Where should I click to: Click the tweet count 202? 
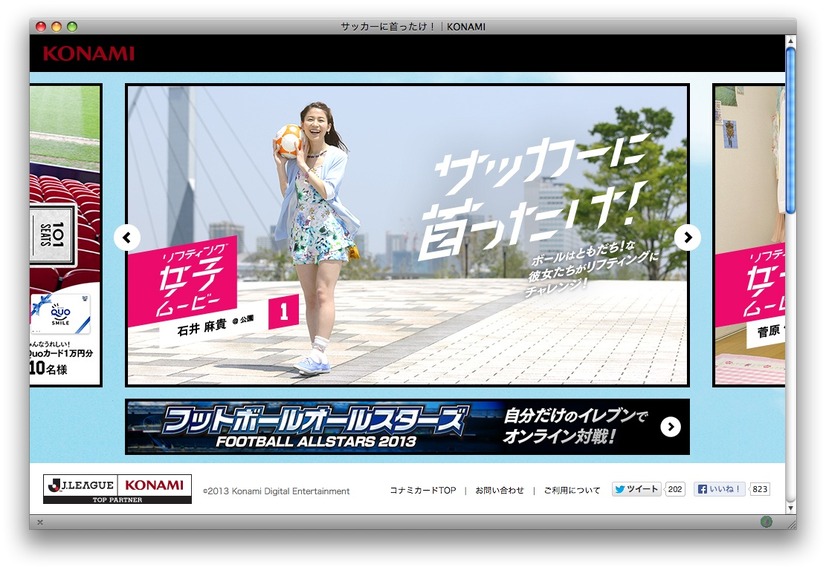675,489
